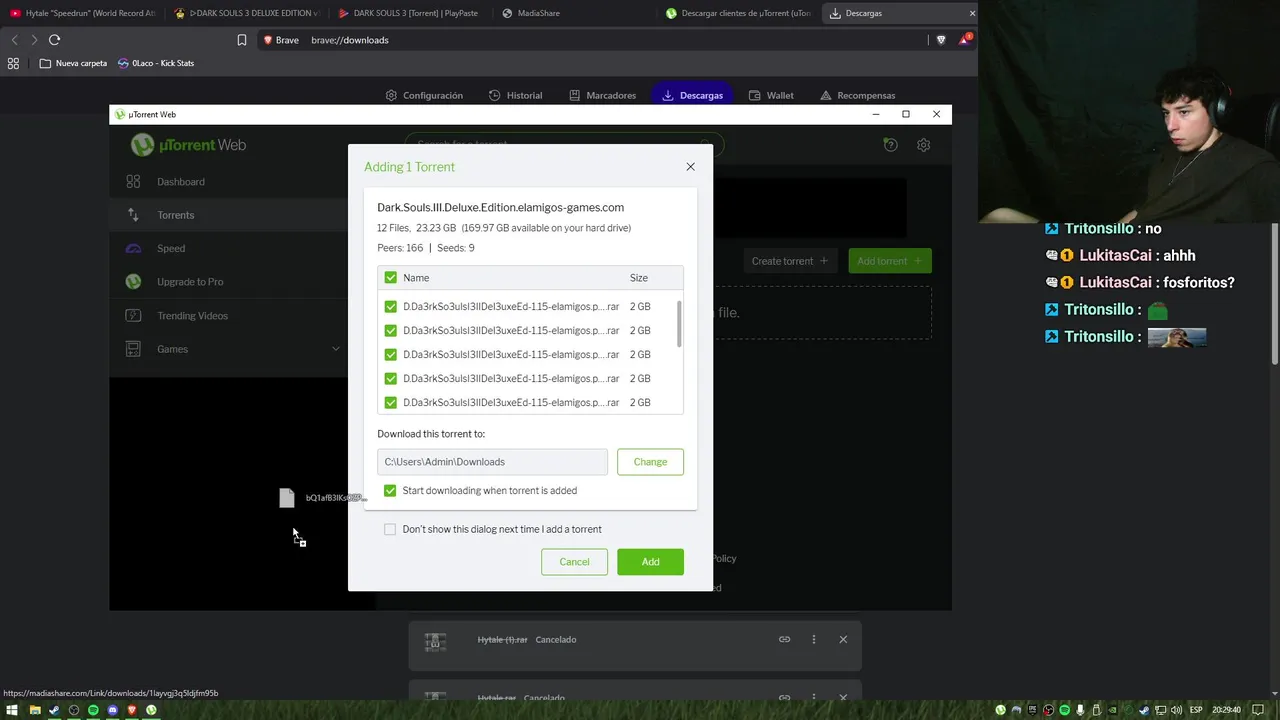Open the µTorrent settings gear icon

point(923,145)
